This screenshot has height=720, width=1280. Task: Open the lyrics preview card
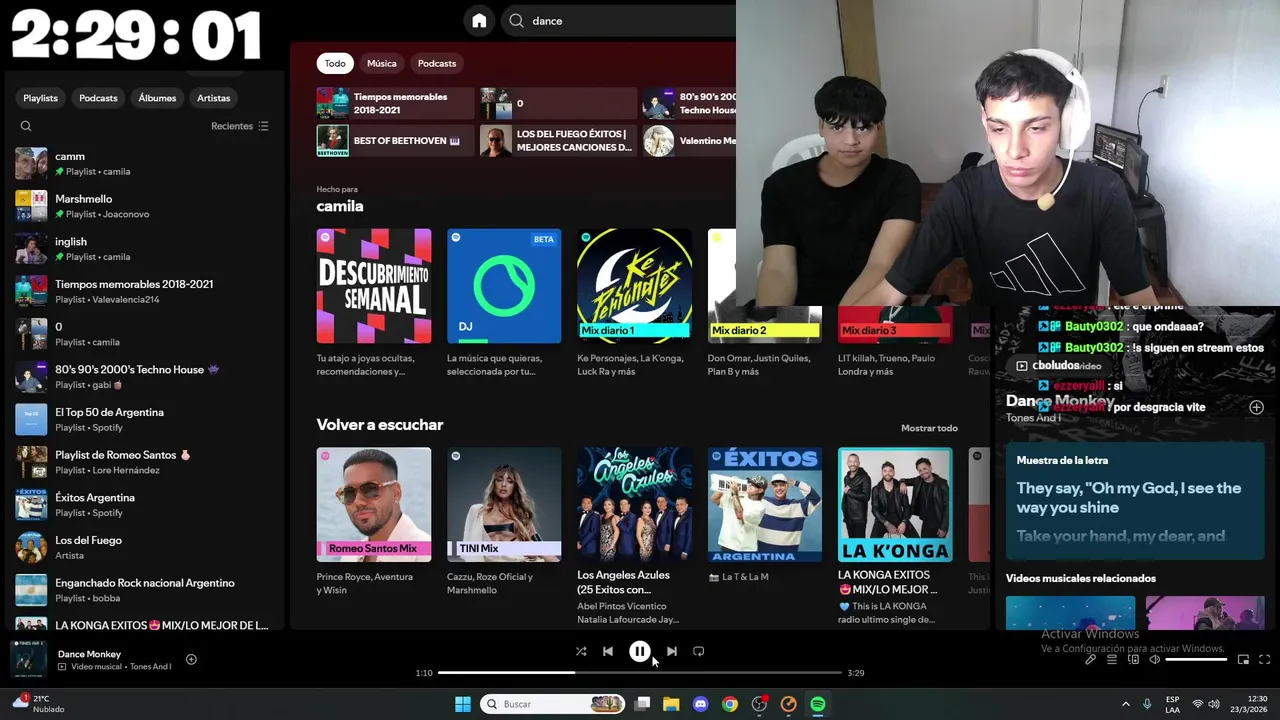1135,503
